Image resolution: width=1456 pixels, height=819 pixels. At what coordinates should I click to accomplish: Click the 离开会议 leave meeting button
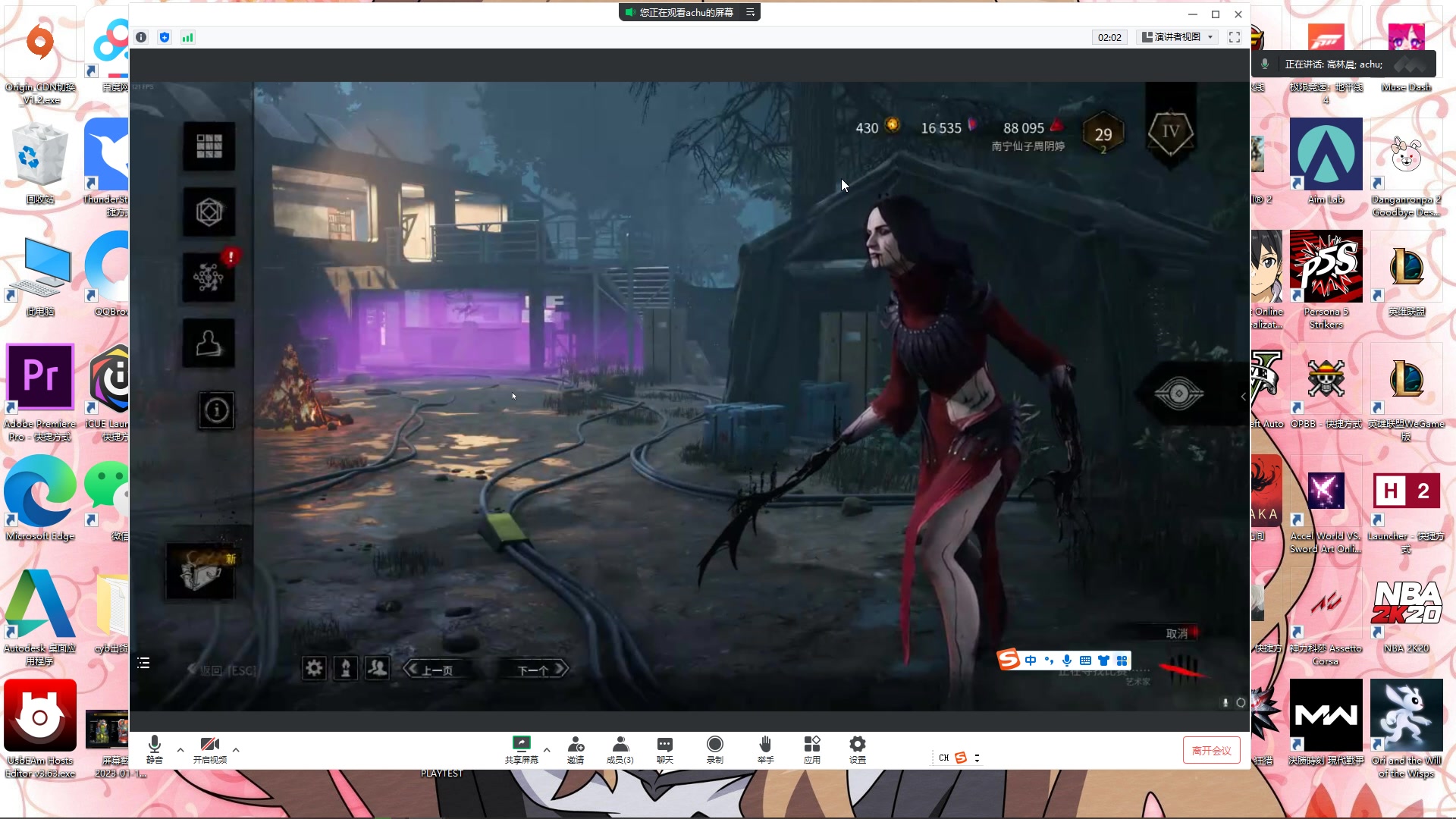pos(1212,750)
